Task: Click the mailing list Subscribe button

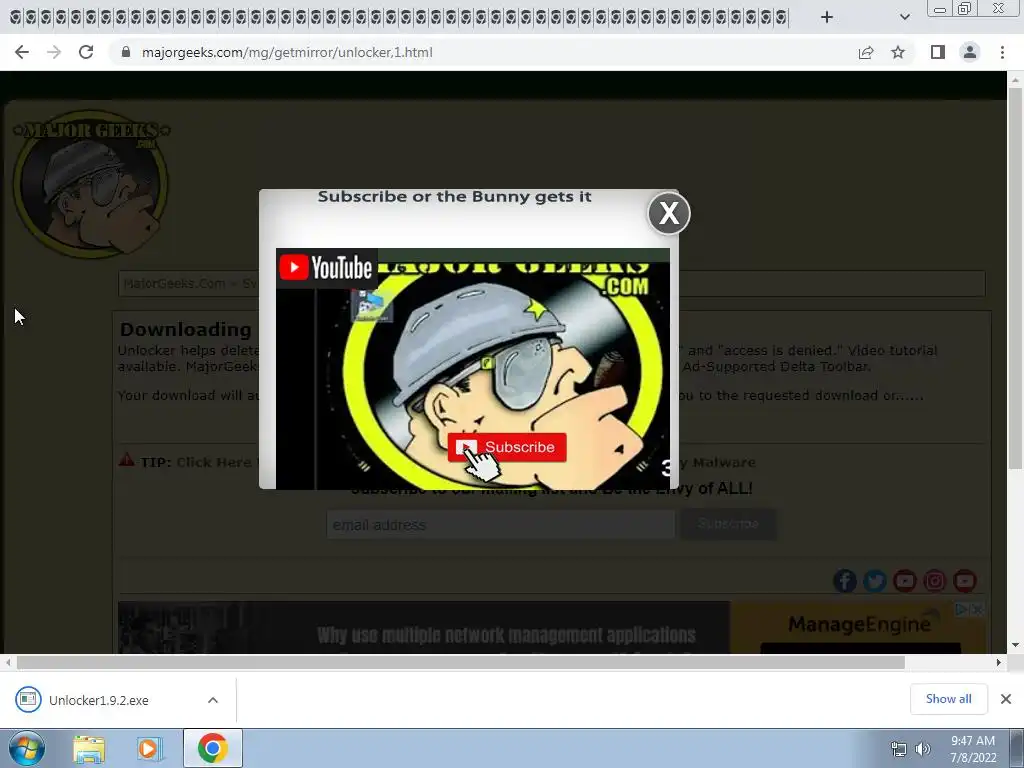Action: [728, 524]
